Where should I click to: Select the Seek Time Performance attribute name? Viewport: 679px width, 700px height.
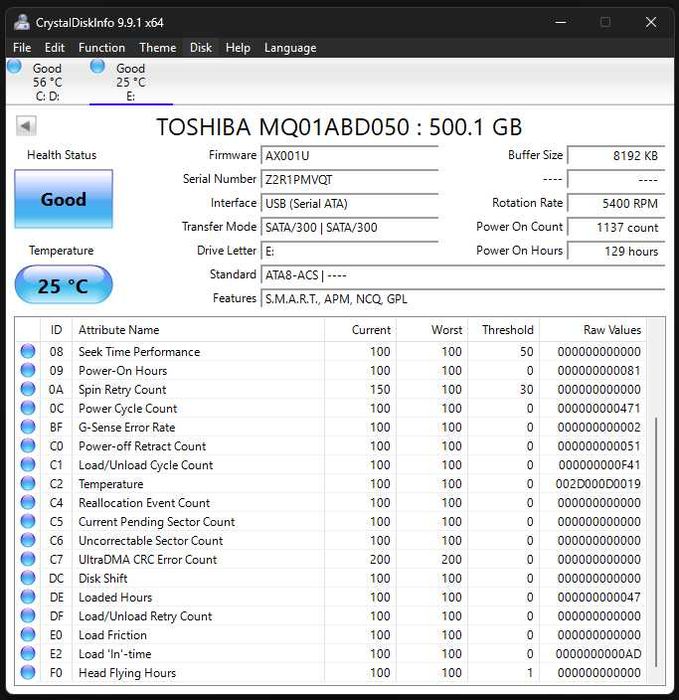(139, 352)
